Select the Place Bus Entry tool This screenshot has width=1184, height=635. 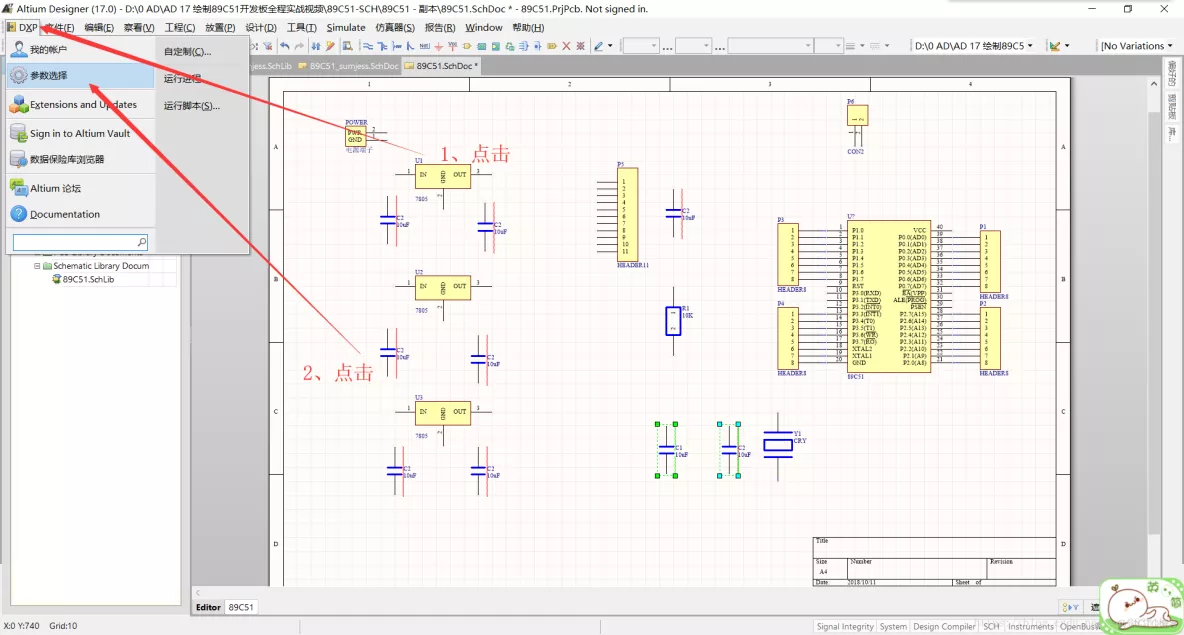pyautogui.click(x=410, y=46)
